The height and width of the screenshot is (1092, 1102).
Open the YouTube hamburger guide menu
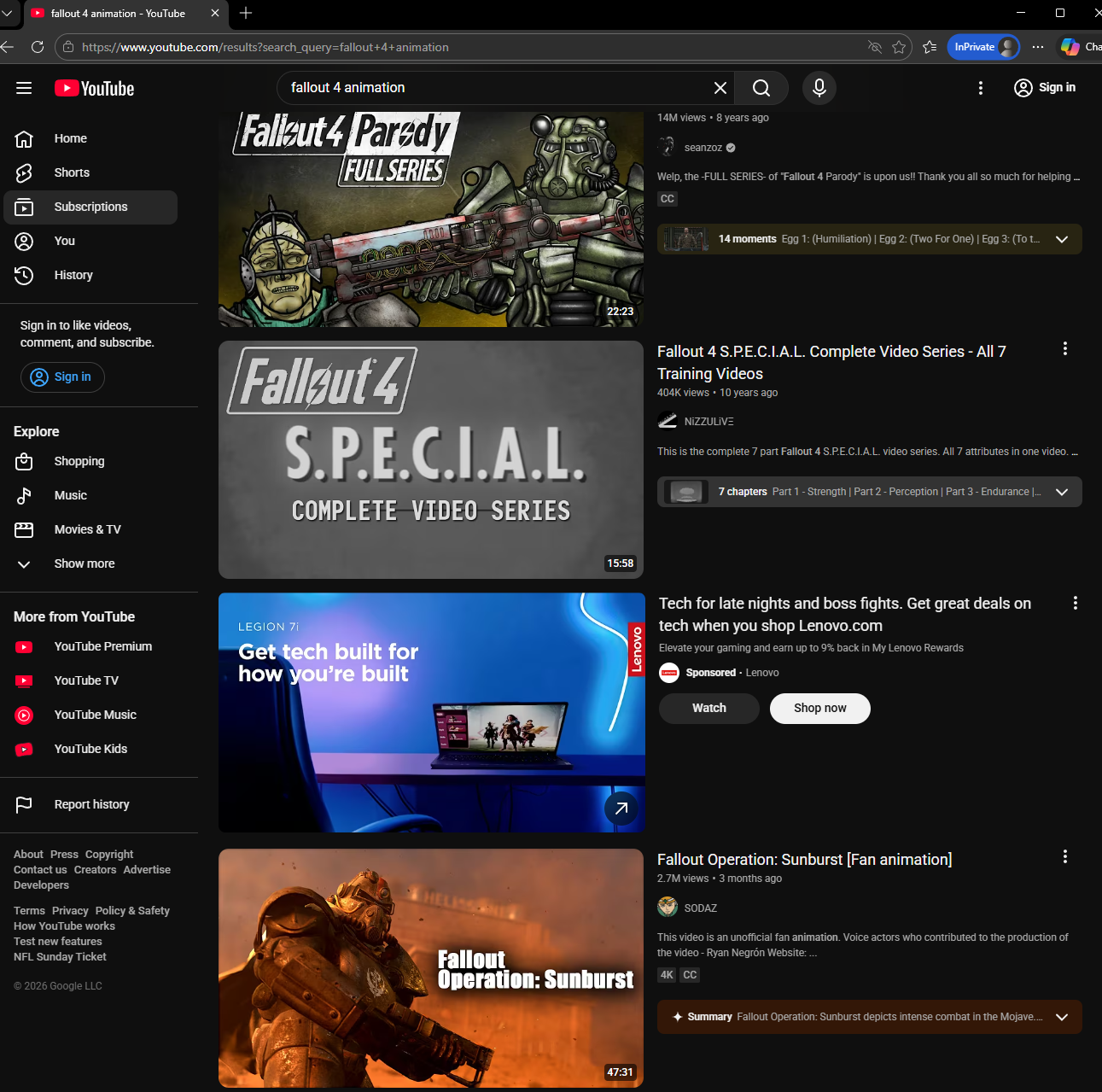[24, 88]
